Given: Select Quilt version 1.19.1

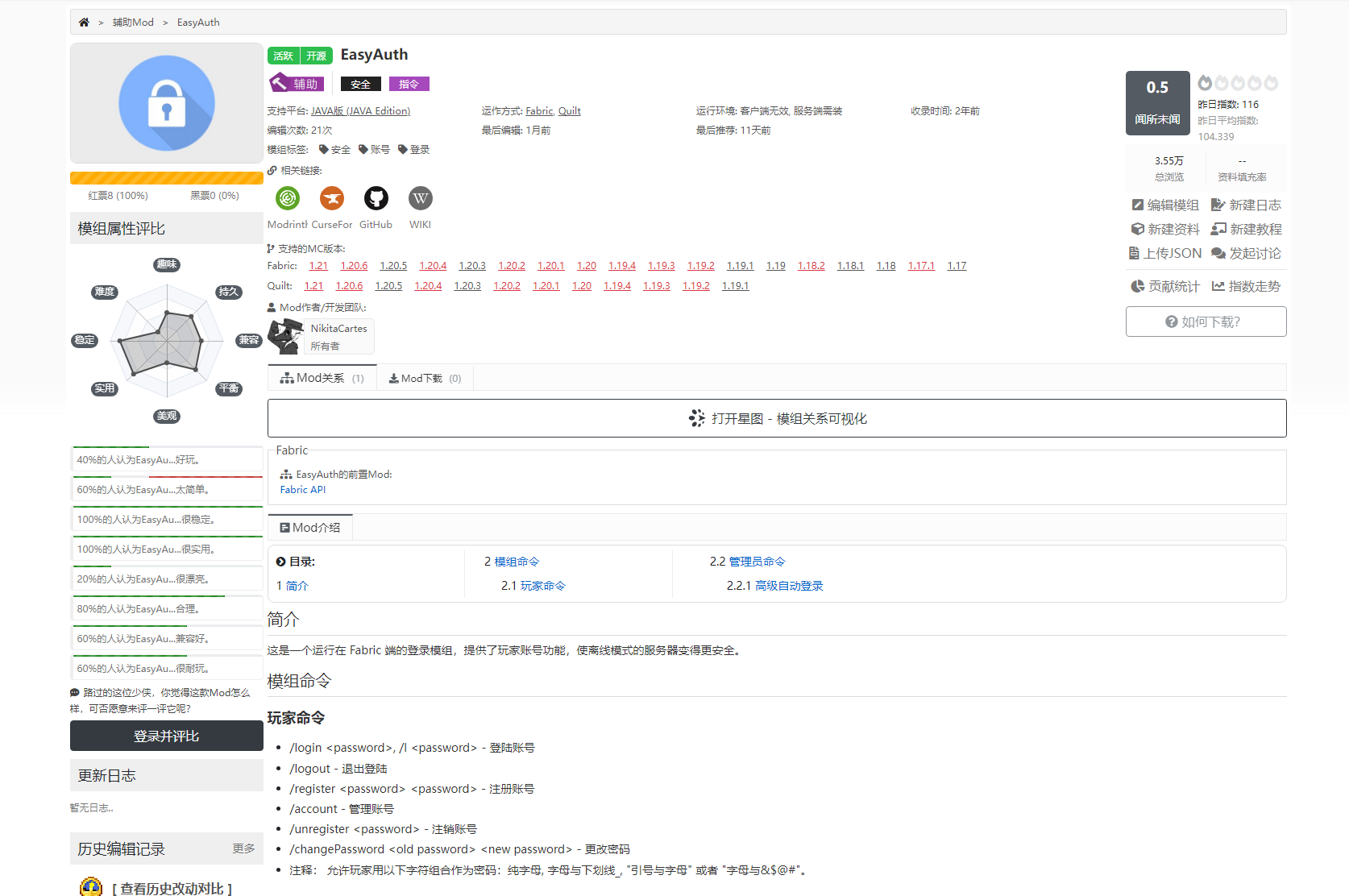Looking at the screenshot, I should pos(736,286).
